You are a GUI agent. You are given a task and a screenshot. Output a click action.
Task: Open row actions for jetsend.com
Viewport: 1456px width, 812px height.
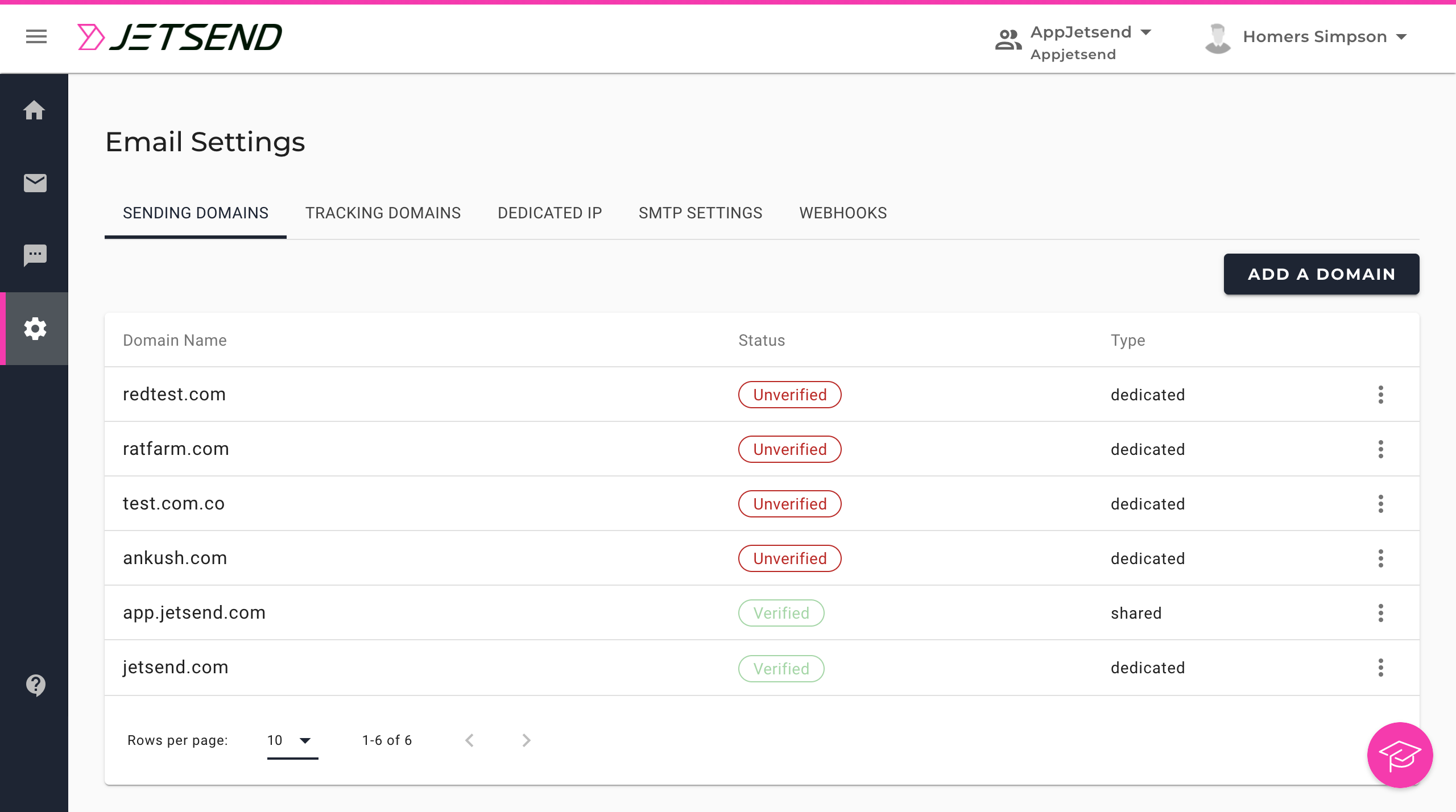point(1380,668)
